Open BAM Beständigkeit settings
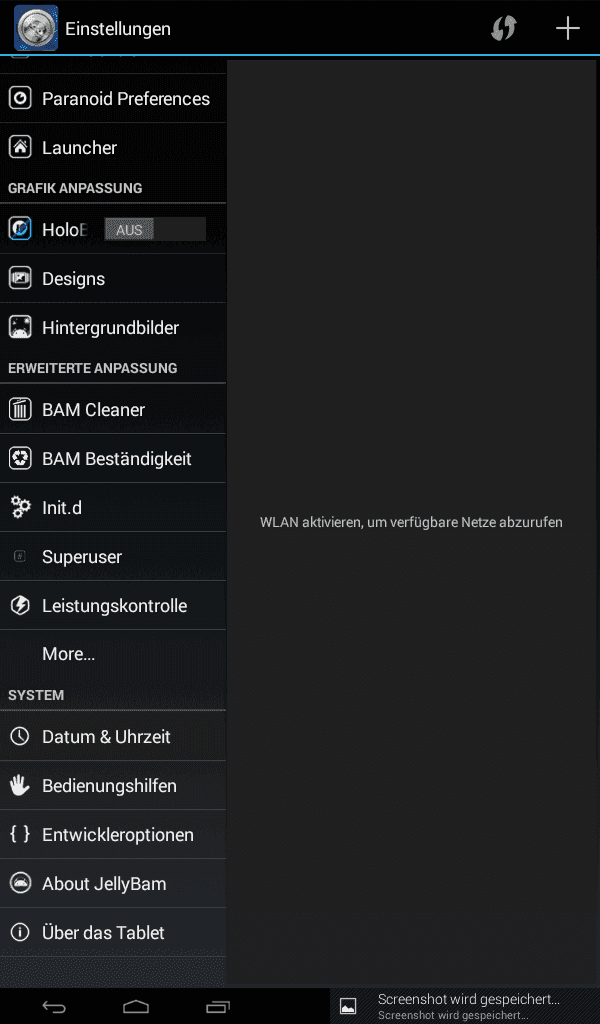600x1024 pixels. (113, 458)
